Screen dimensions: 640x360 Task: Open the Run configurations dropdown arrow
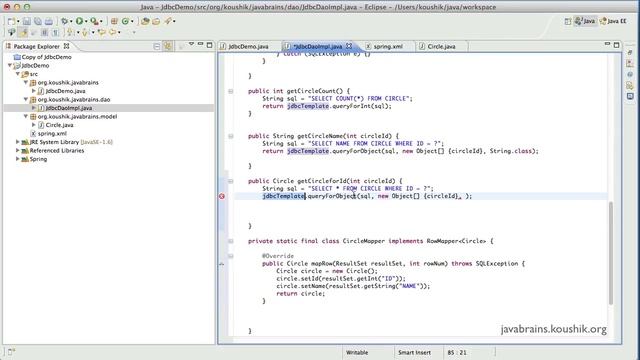(86, 22)
